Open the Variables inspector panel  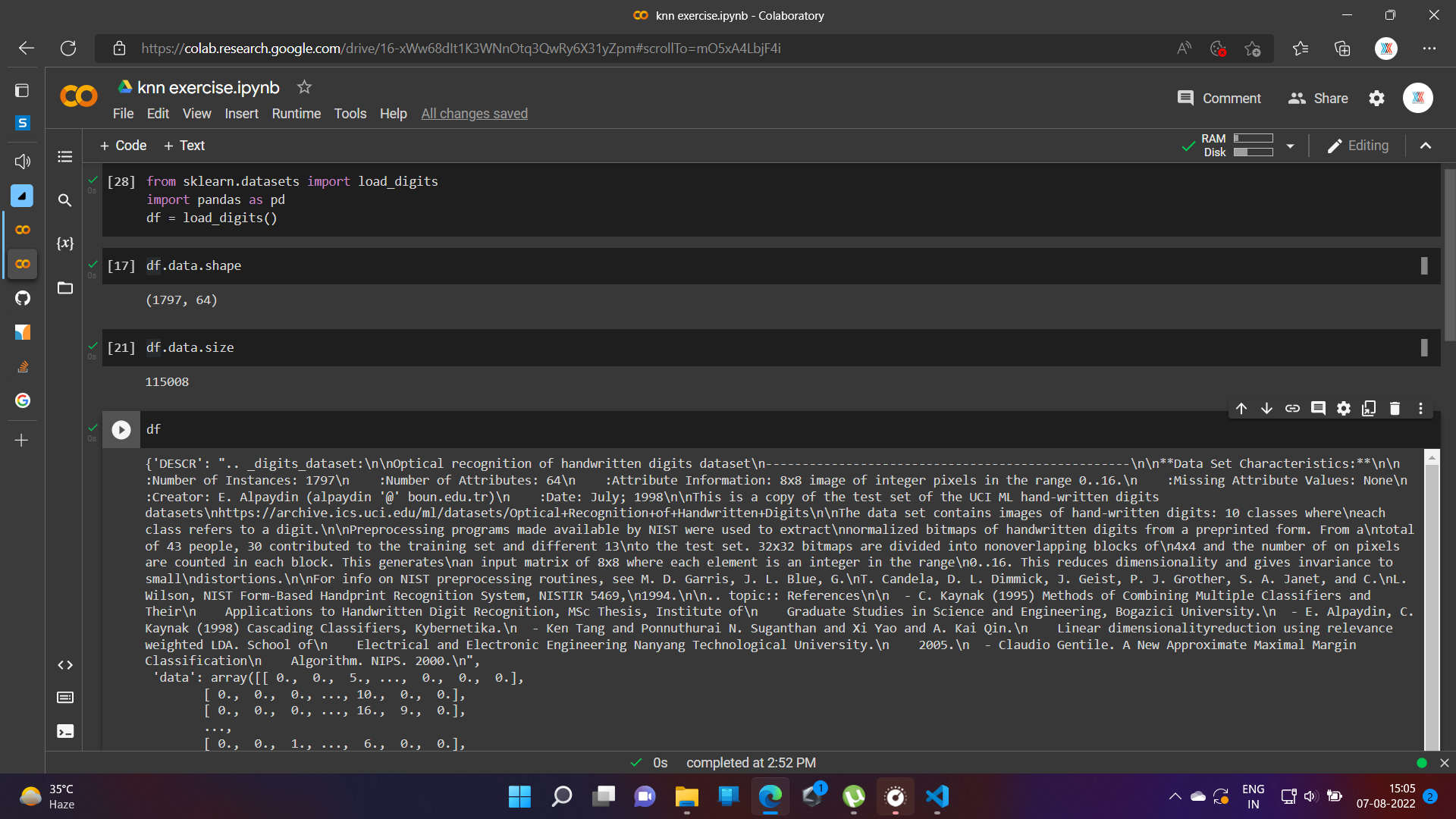tap(65, 243)
